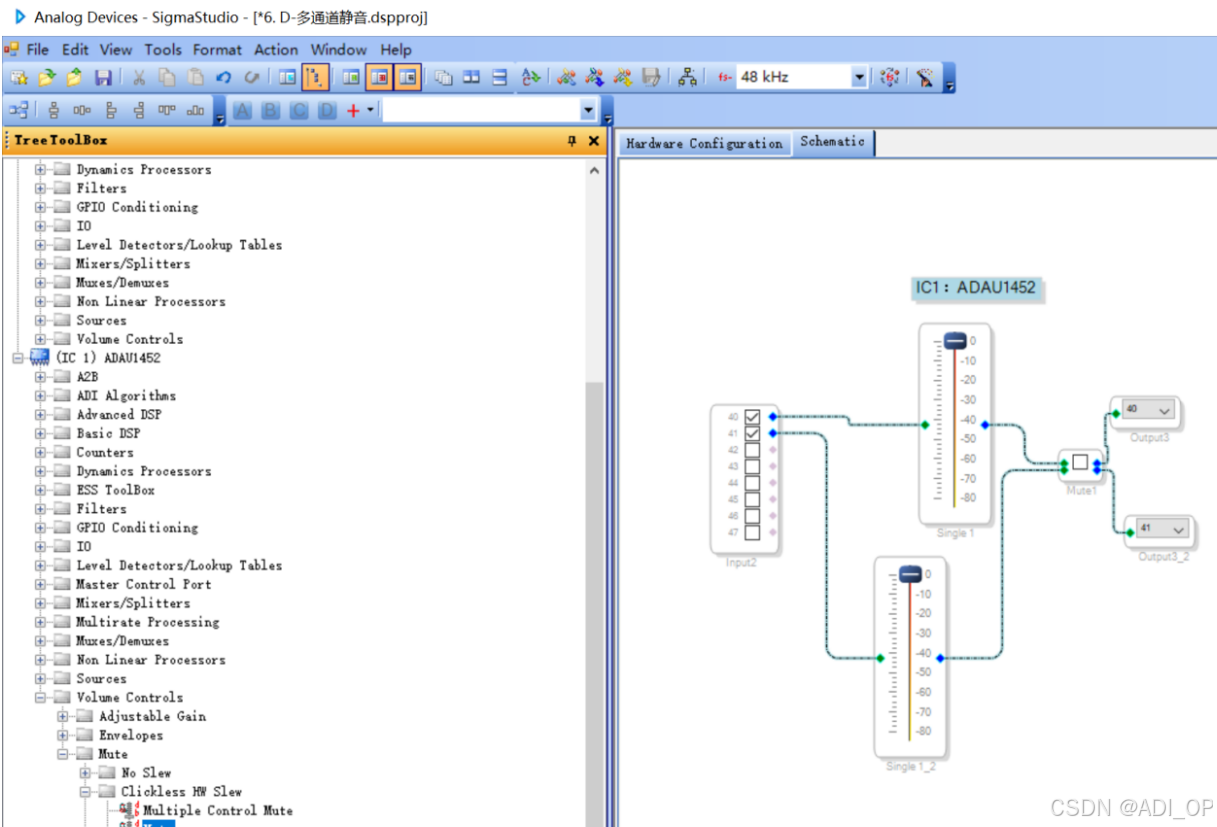Click the Redo arrow icon
The height and width of the screenshot is (827, 1217).
tap(252, 77)
